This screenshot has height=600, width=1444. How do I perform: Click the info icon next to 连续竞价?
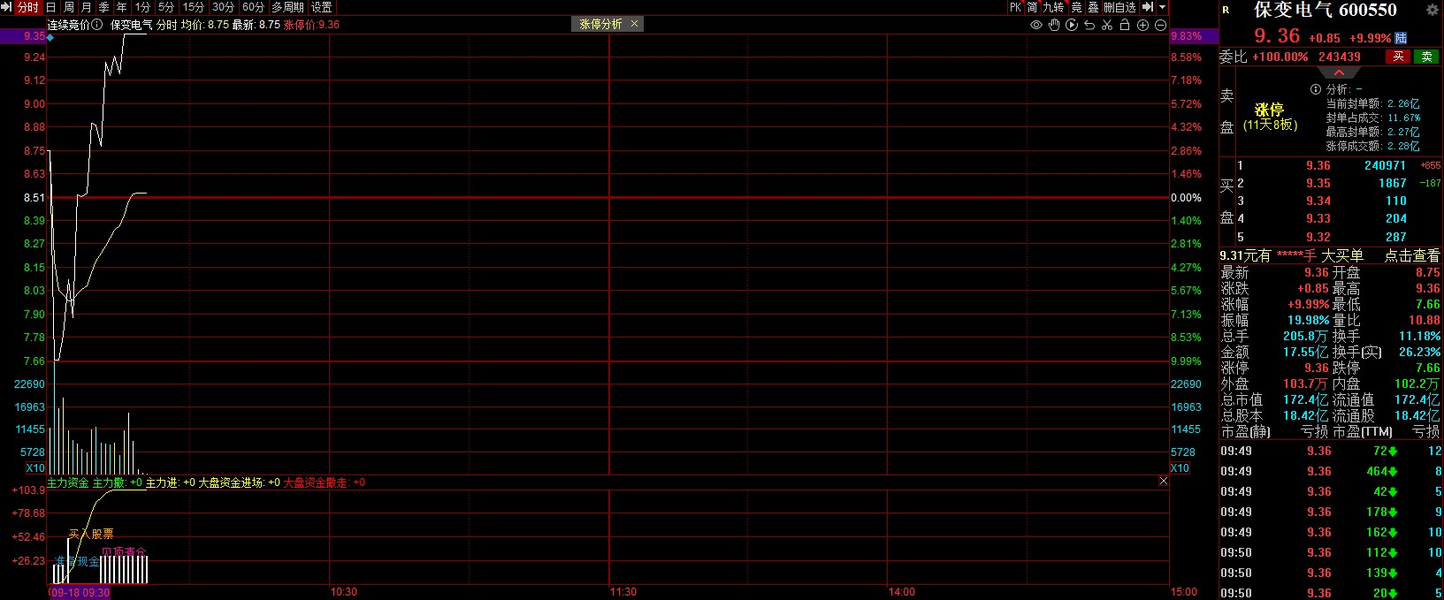click(x=96, y=25)
